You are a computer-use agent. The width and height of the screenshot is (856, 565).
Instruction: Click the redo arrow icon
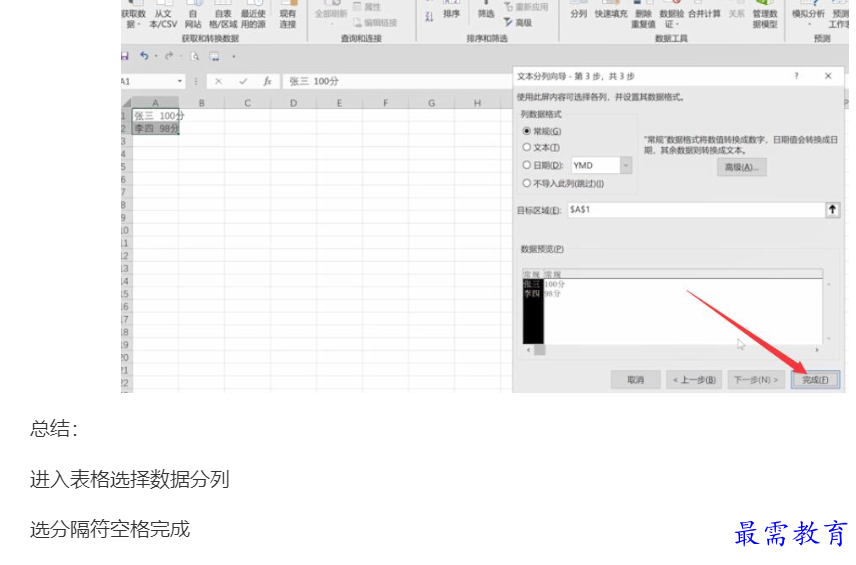coord(169,56)
